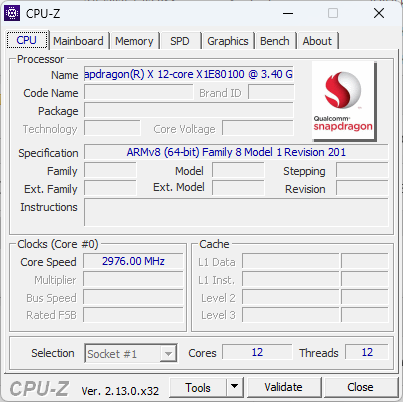Click the processor Name field
403x402 pixels.
(189, 74)
